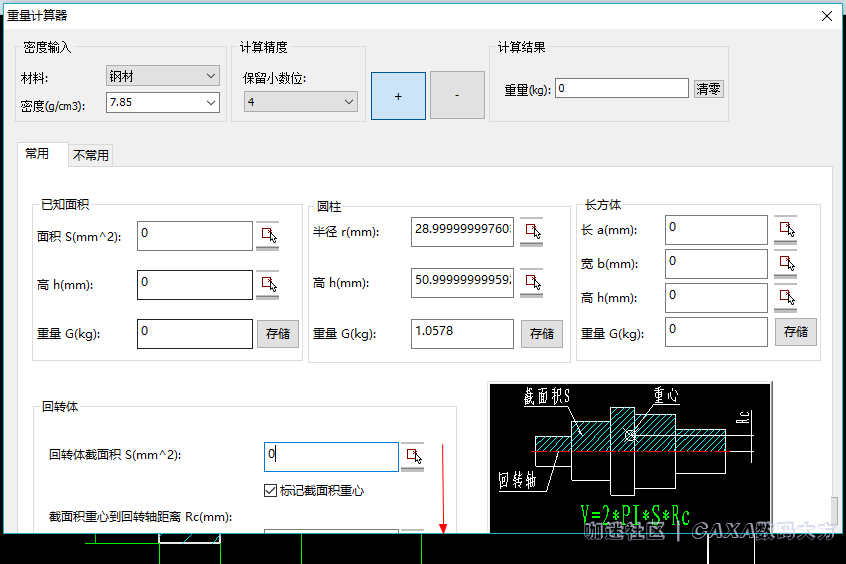Open the 材料 dropdown showing 钢材
Image resolution: width=846 pixels, height=564 pixels.
[162, 76]
